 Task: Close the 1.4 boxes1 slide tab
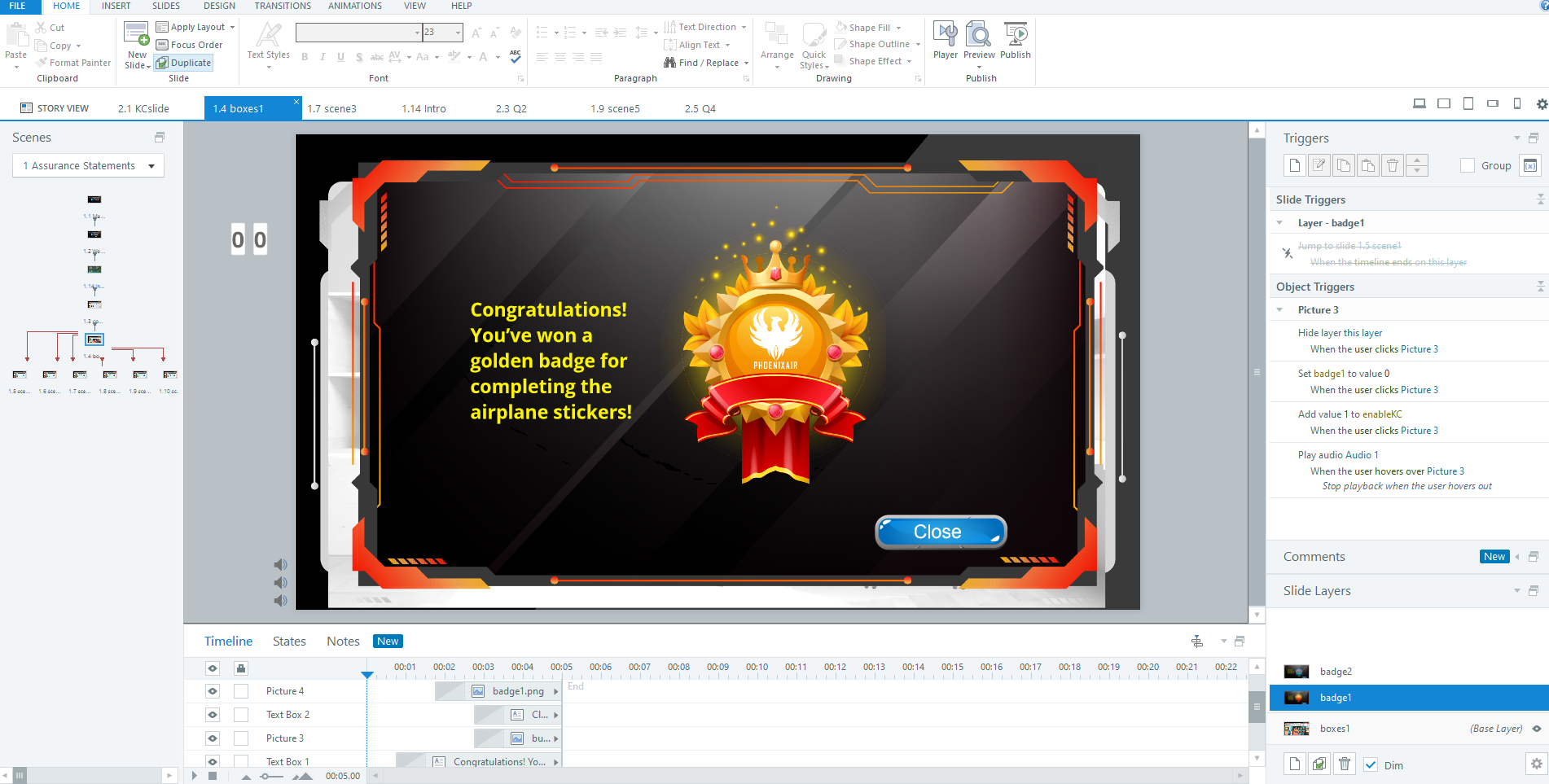click(x=296, y=103)
